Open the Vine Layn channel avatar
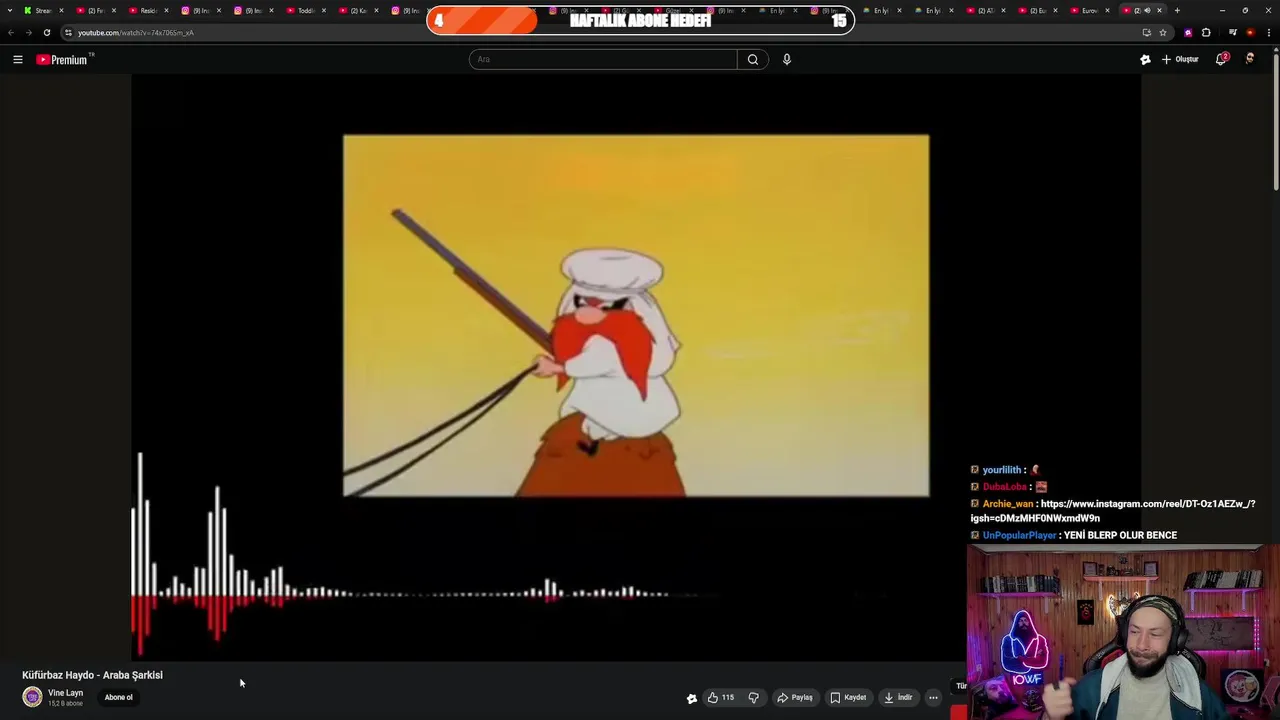 pos(32,697)
